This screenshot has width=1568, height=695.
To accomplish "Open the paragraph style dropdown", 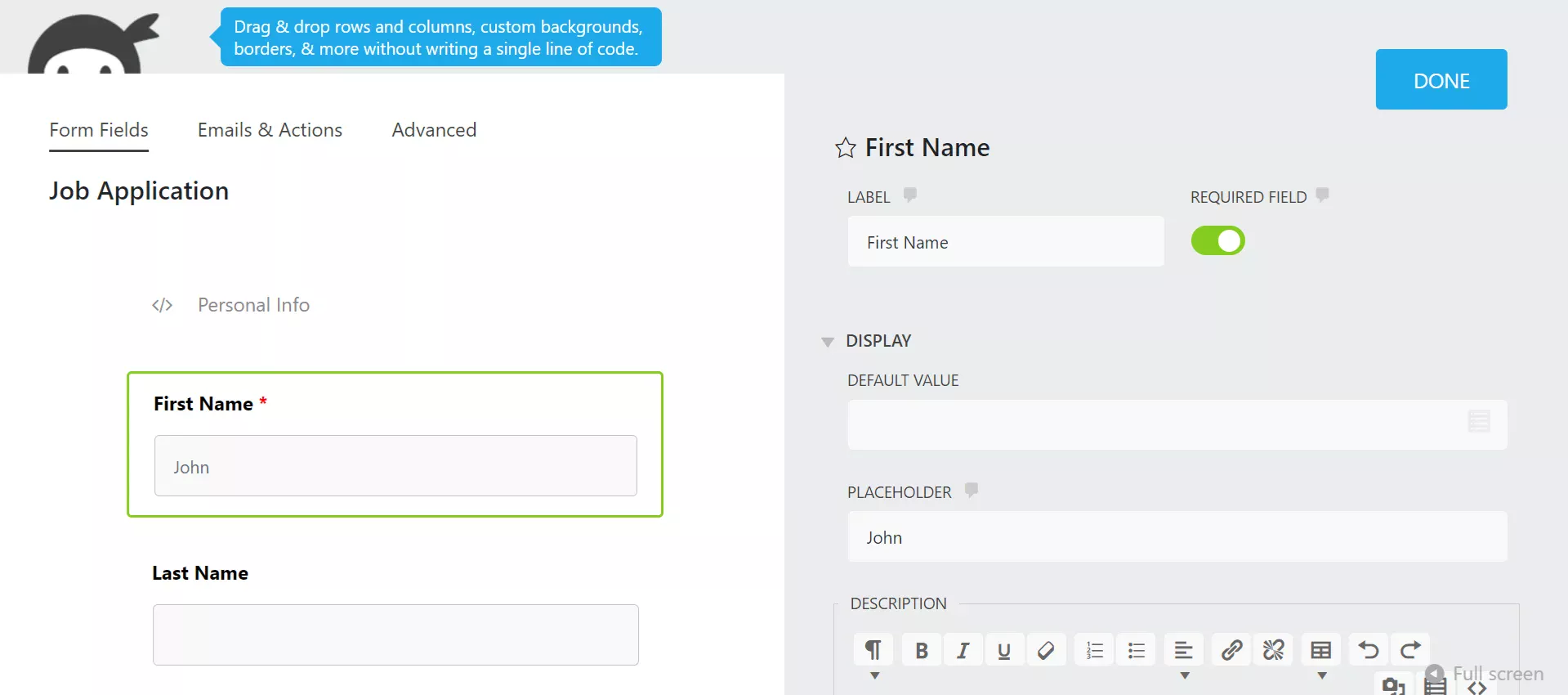I will click(873, 676).
